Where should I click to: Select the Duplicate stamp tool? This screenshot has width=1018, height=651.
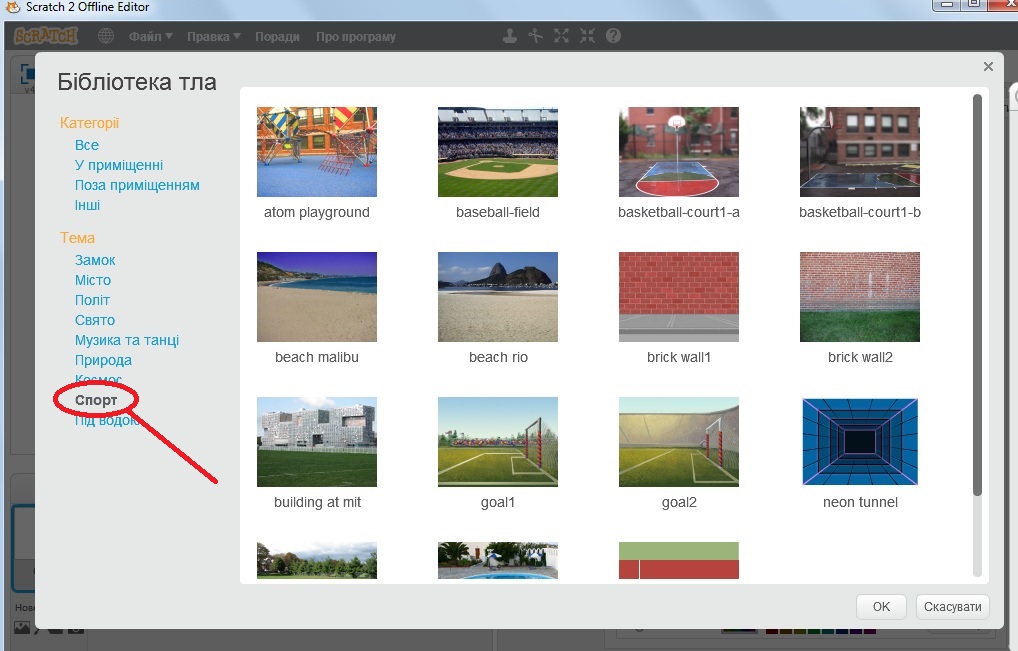pyautogui.click(x=510, y=36)
